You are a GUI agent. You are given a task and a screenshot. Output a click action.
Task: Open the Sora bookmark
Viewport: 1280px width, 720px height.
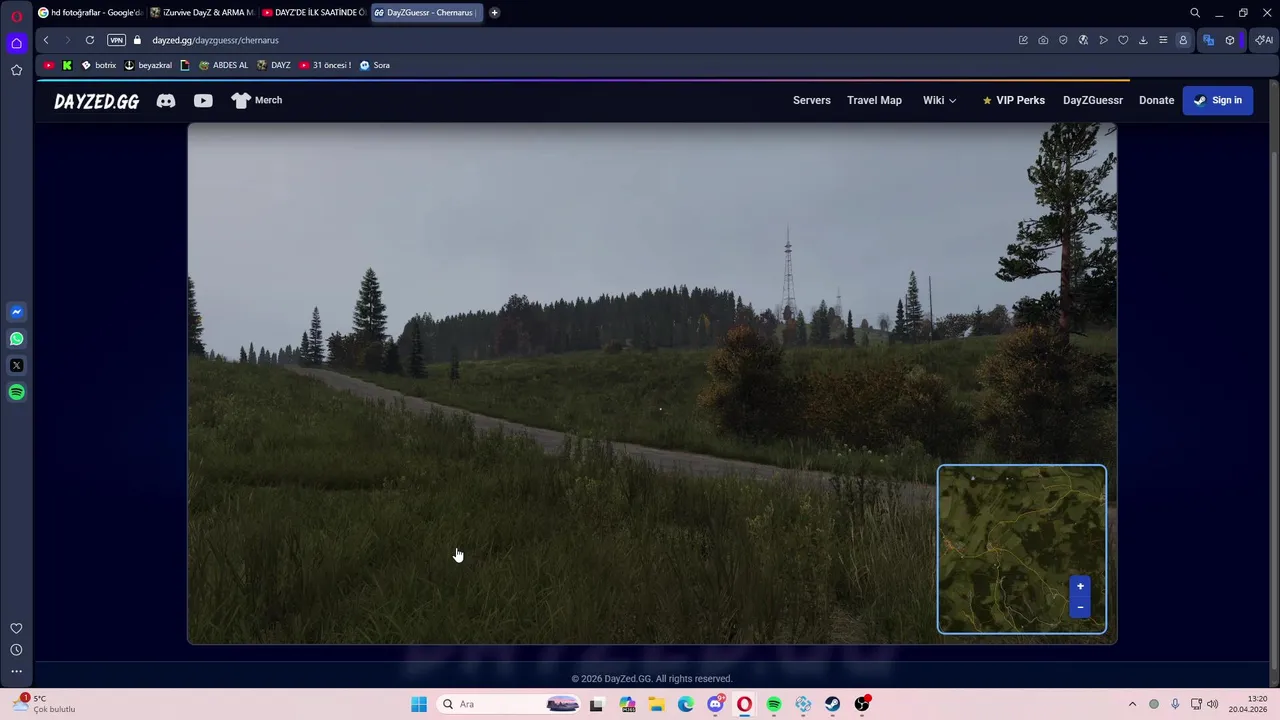(x=374, y=65)
